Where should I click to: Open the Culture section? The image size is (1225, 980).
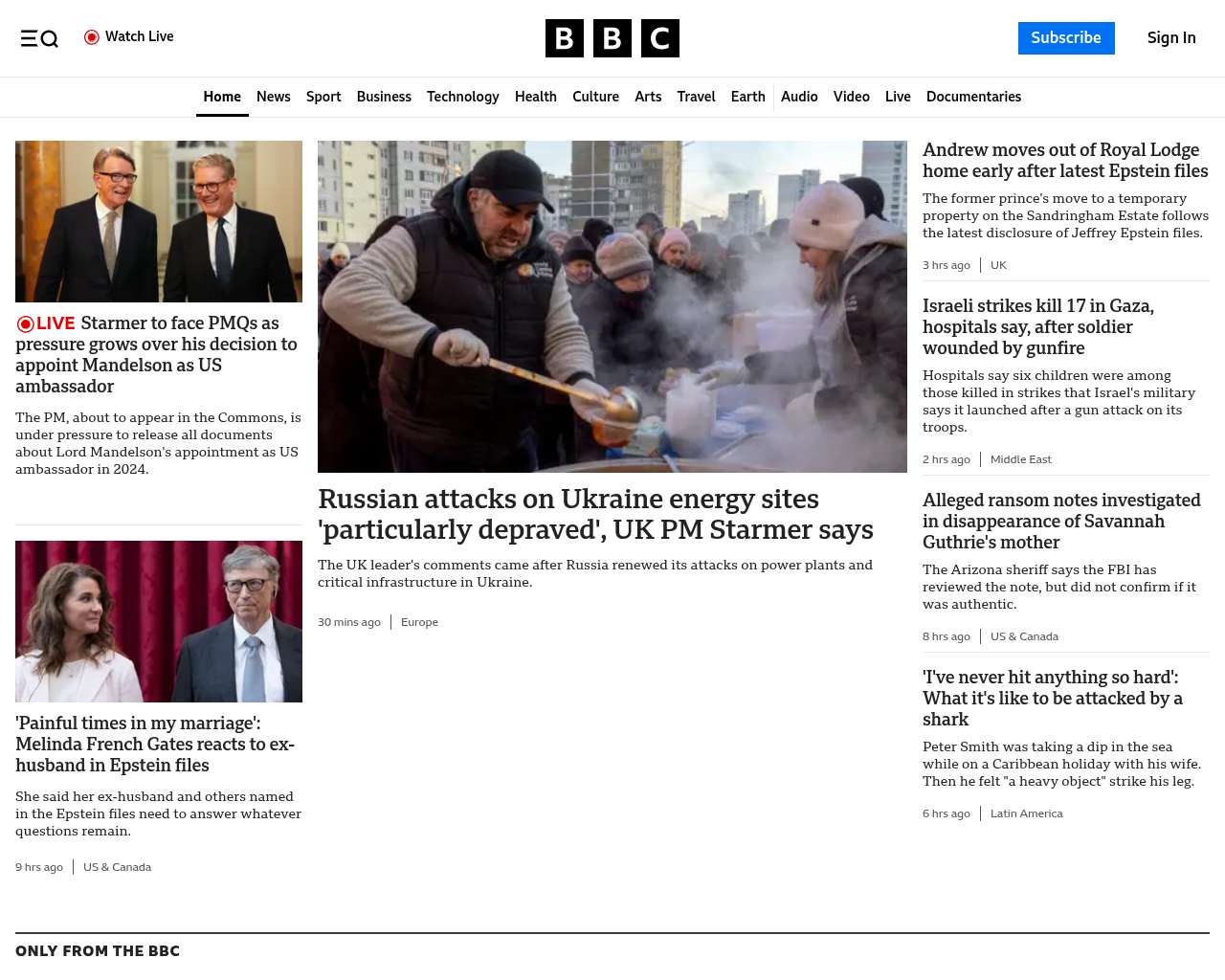(x=595, y=97)
